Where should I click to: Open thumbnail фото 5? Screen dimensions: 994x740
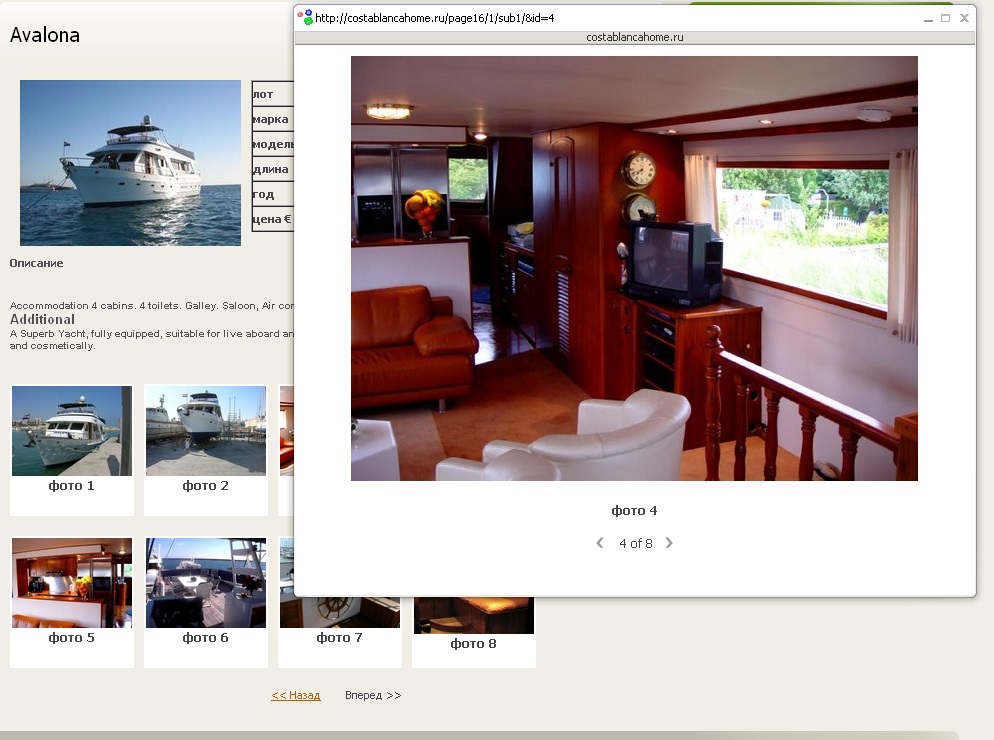tap(72, 583)
